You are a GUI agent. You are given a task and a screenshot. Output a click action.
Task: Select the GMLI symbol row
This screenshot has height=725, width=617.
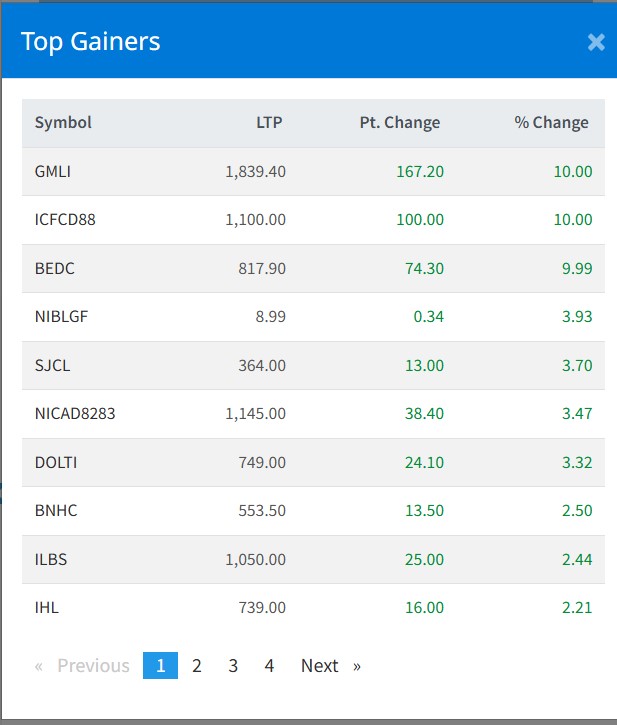tap(53, 172)
